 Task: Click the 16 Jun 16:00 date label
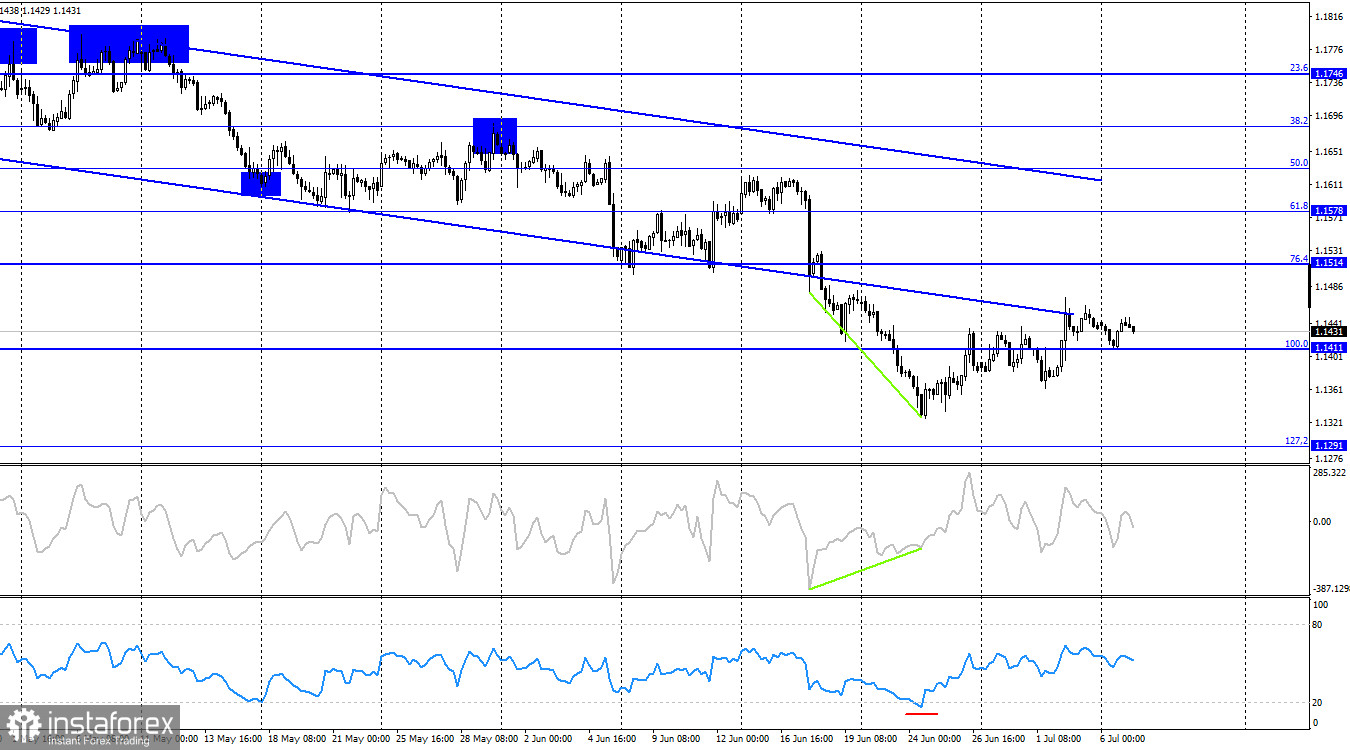click(808, 739)
